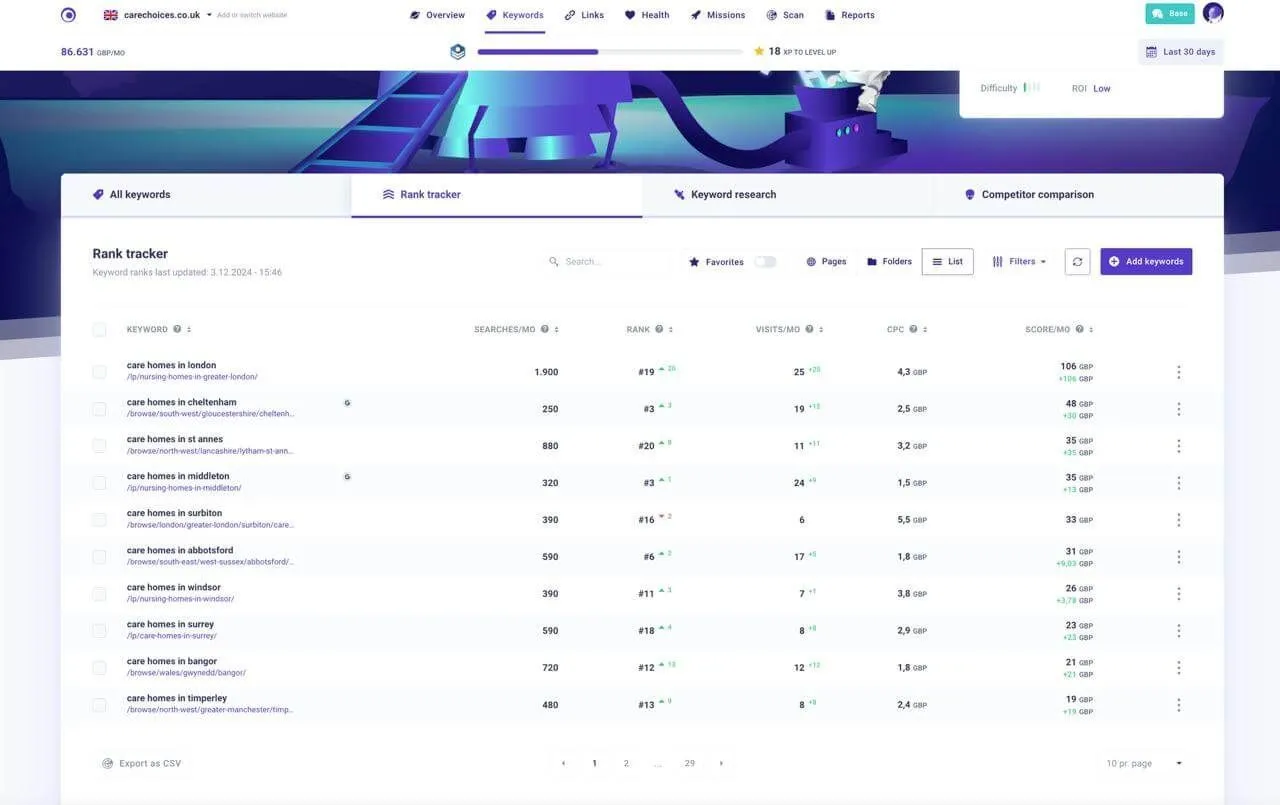This screenshot has width=1280, height=805.
Task: Export the table as CSV
Action: [x=142, y=764]
